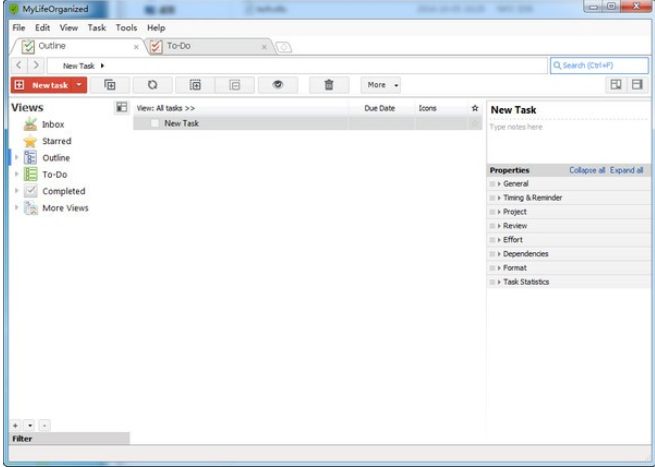The width and height of the screenshot is (655, 467).
Task: Expand the More Views tree node
Action: point(17,208)
